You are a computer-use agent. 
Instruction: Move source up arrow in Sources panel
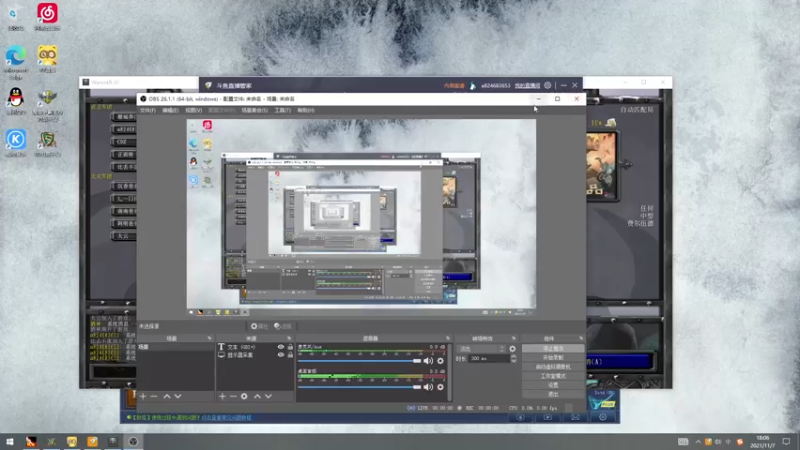[x=258, y=396]
